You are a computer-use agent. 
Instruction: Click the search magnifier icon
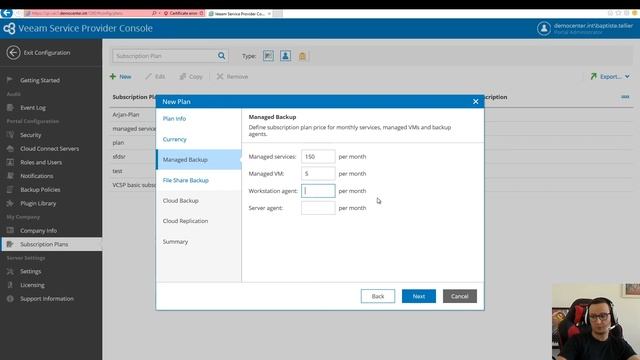tap(222, 56)
